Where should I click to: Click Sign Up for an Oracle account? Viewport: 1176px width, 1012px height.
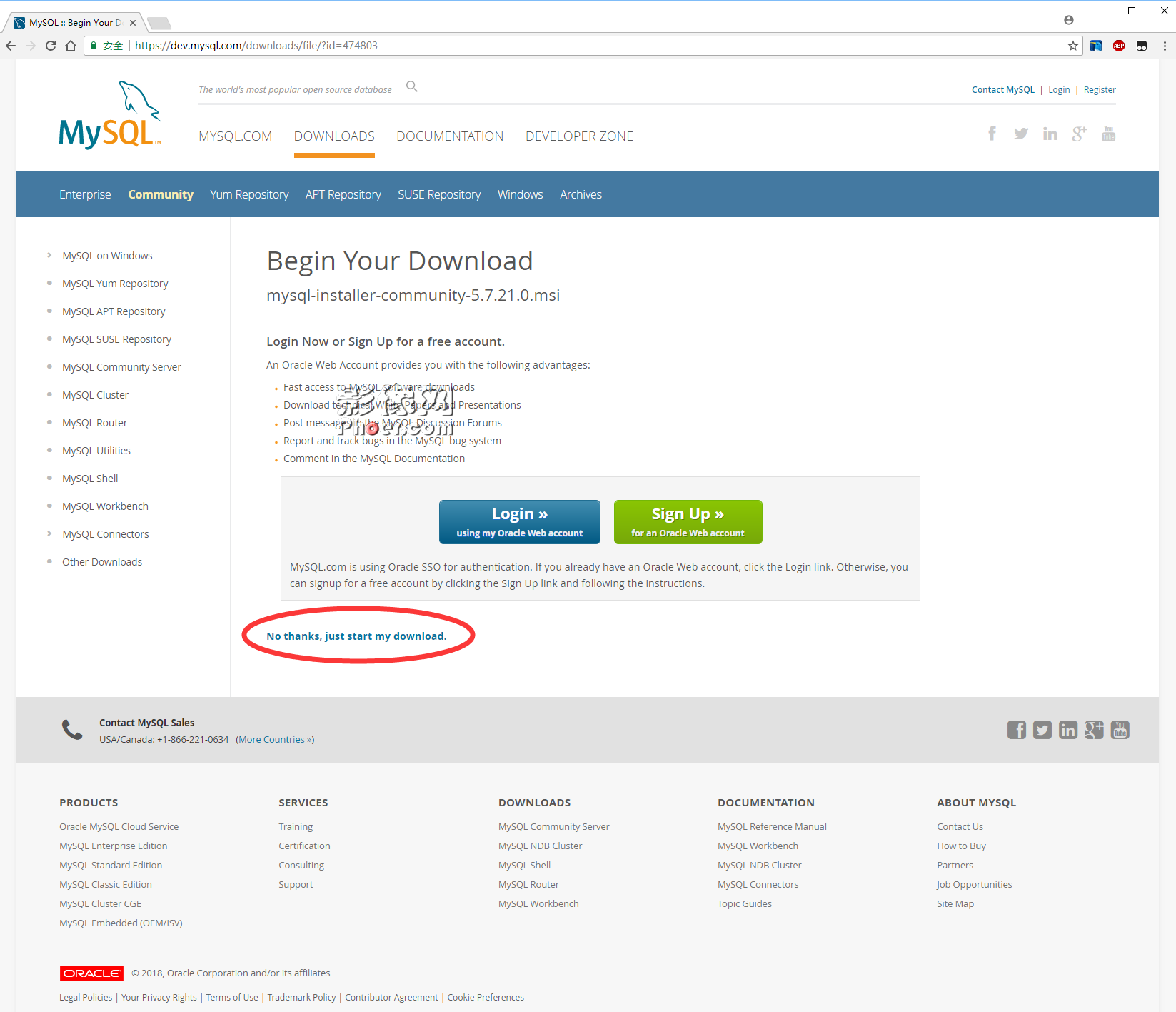click(x=688, y=522)
